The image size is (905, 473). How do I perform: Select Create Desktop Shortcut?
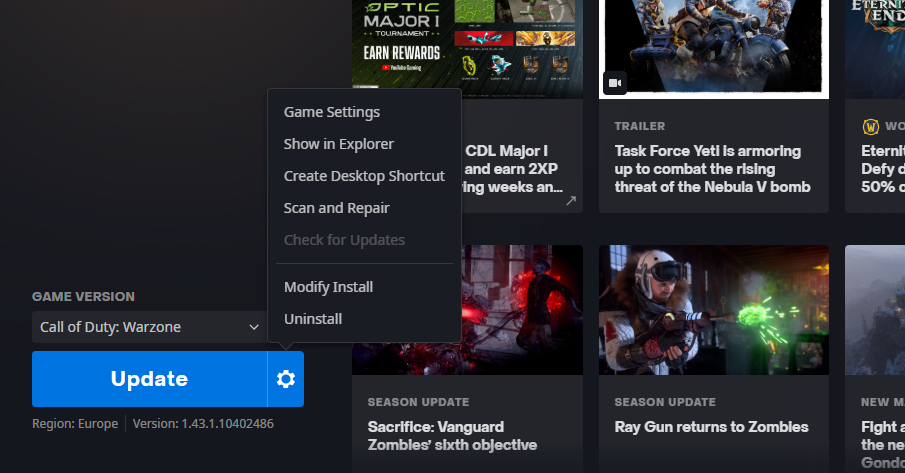(364, 176)
